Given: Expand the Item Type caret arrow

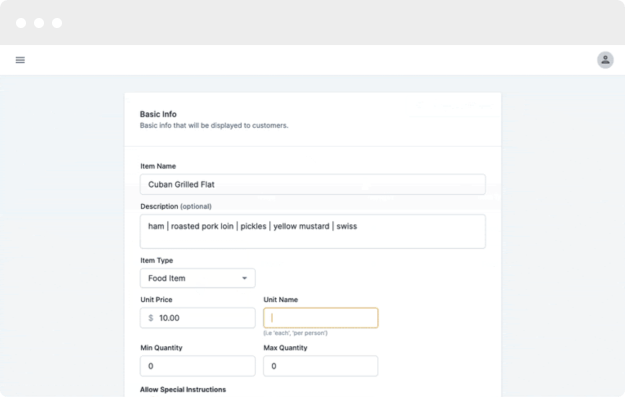Looking at the screenshot, I should pos(244,278).
